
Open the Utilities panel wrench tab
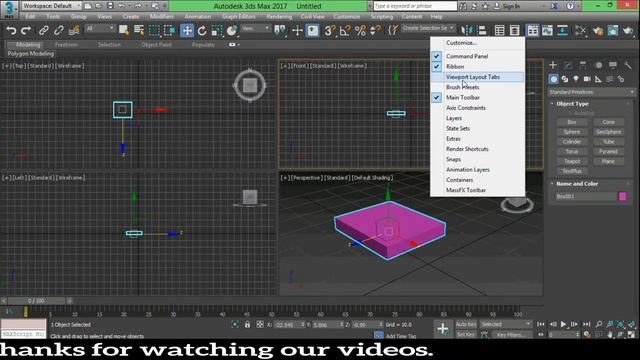click(x=628, y=65)
